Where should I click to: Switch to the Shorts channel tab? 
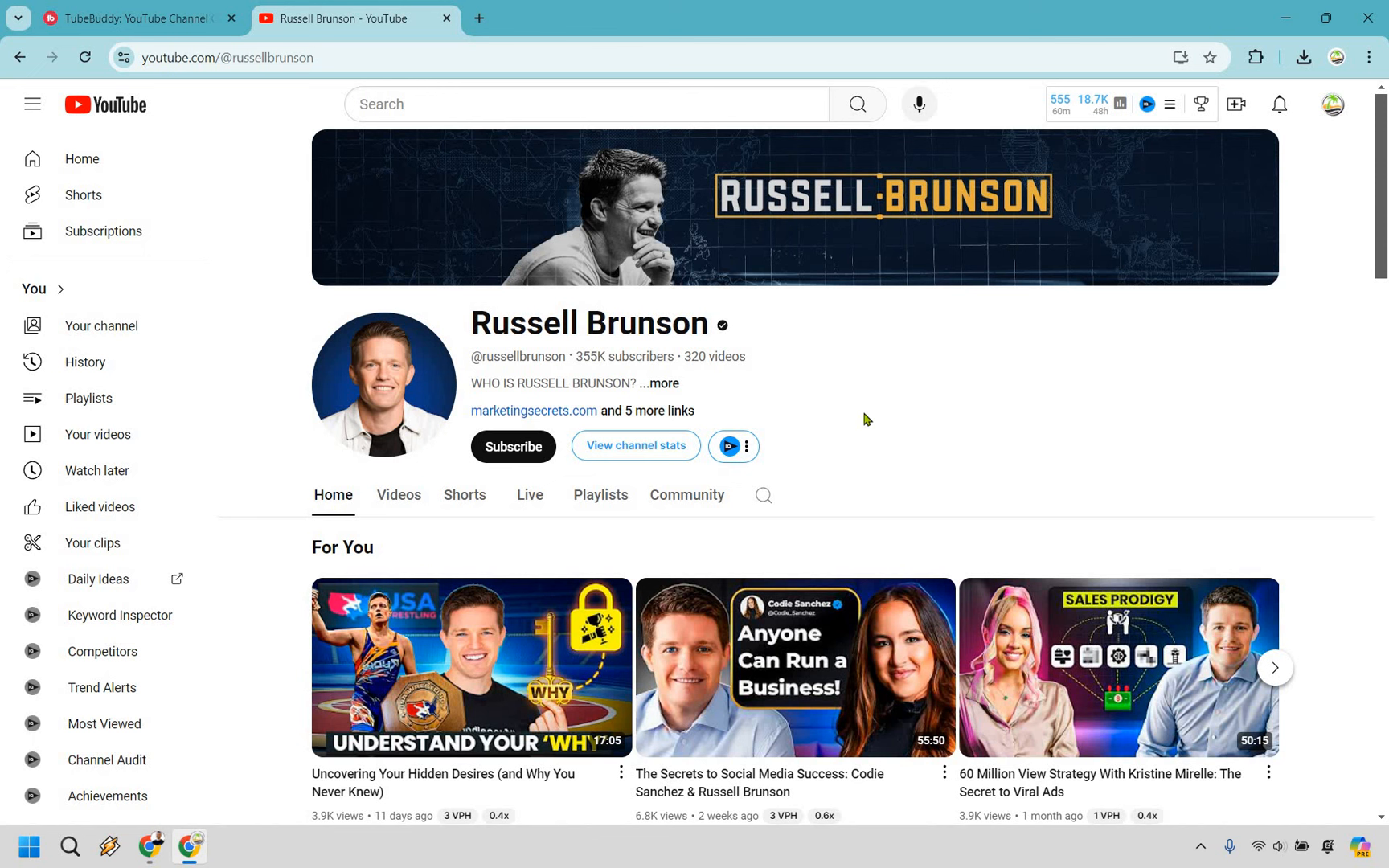click(465, 496)
